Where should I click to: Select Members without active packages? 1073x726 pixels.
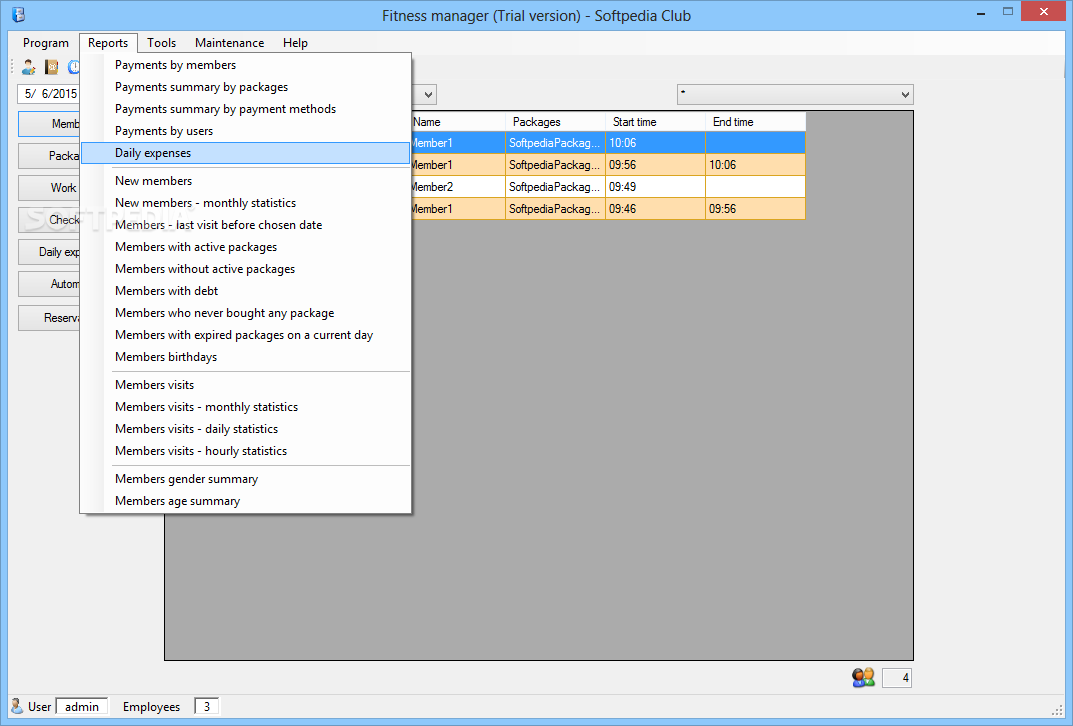(246, 269)
